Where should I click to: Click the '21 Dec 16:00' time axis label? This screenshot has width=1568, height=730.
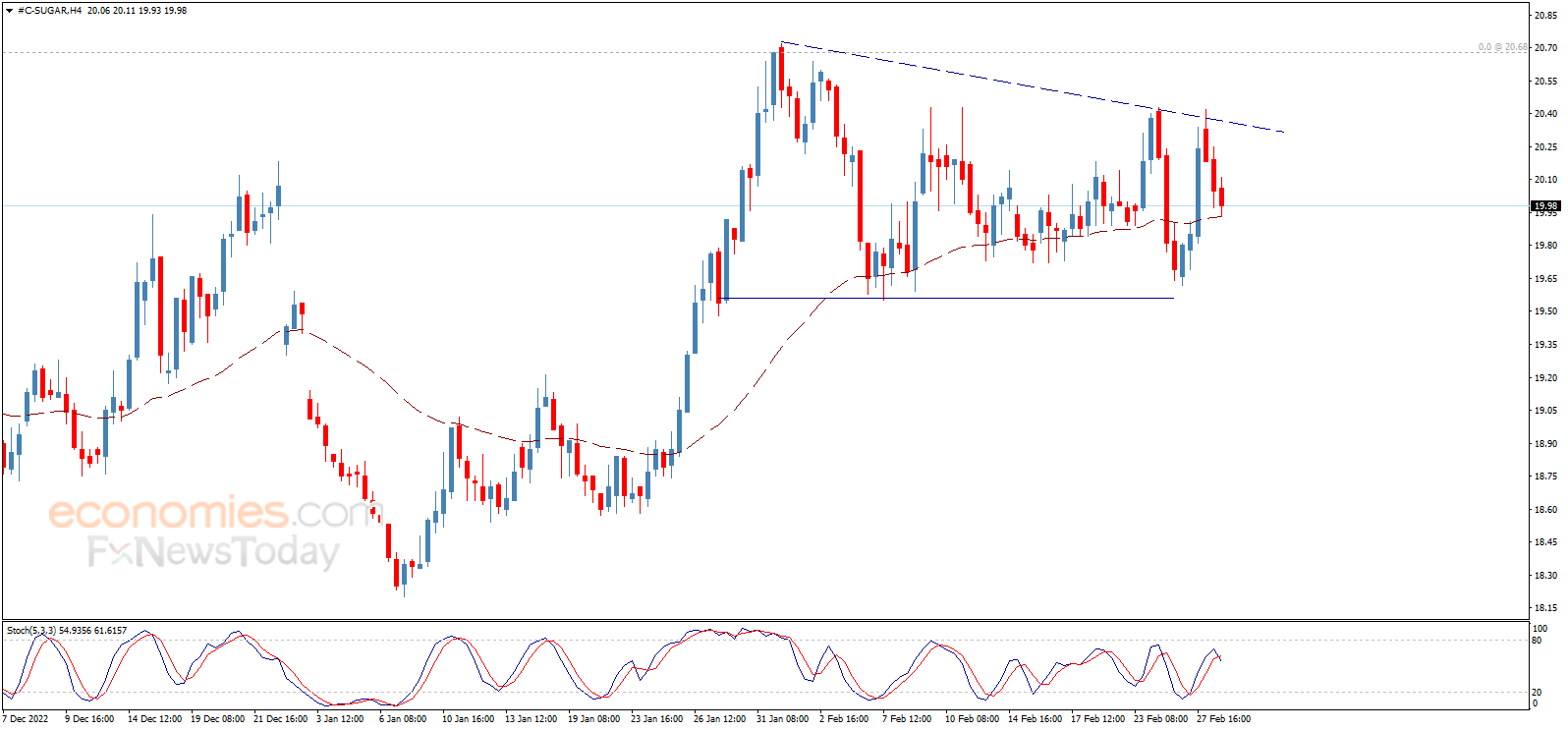(x=280, y=719)
